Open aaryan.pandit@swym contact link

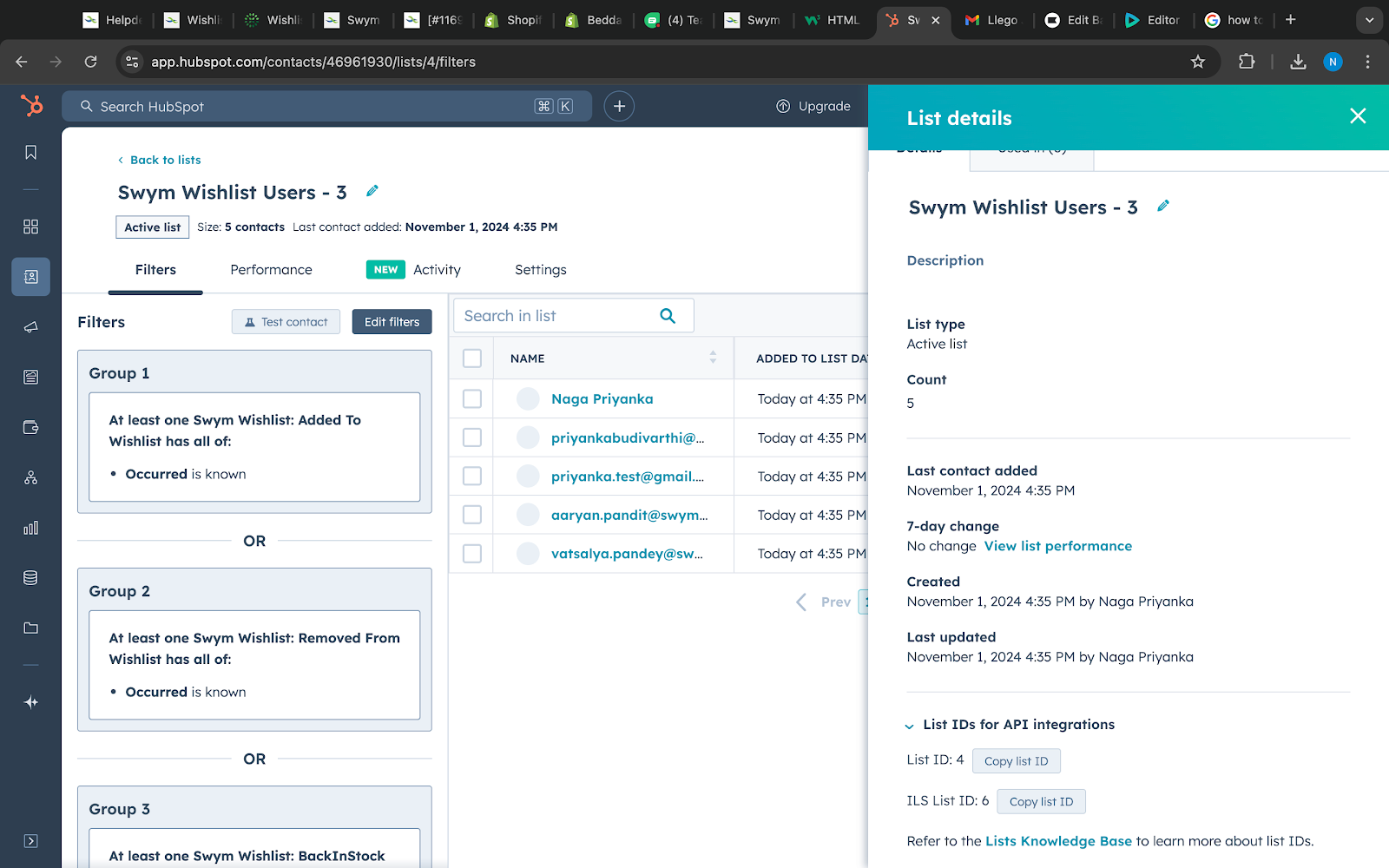pos(629,515)
